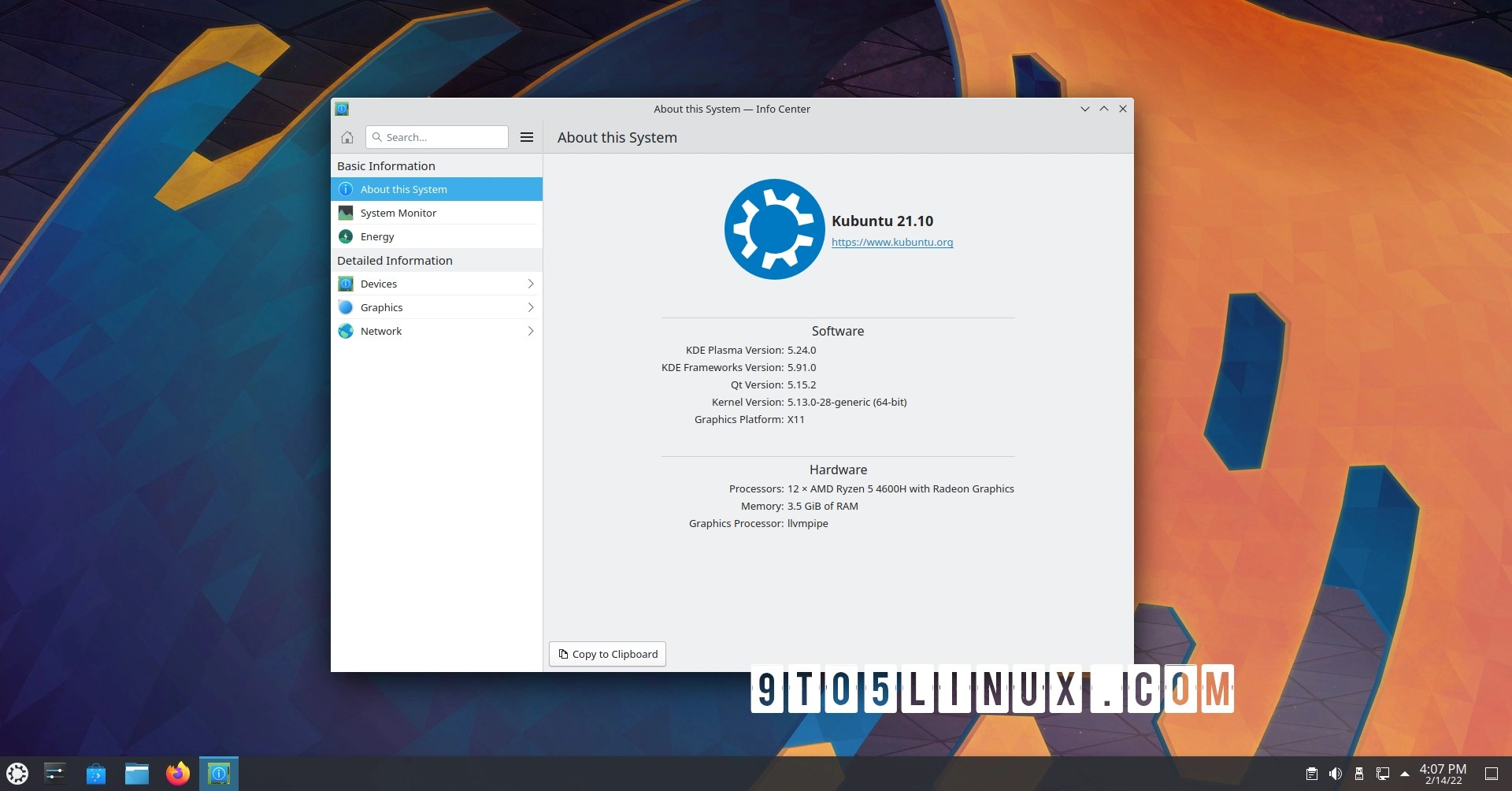Expand the Graphics section chevron

[x=531, y=307]
